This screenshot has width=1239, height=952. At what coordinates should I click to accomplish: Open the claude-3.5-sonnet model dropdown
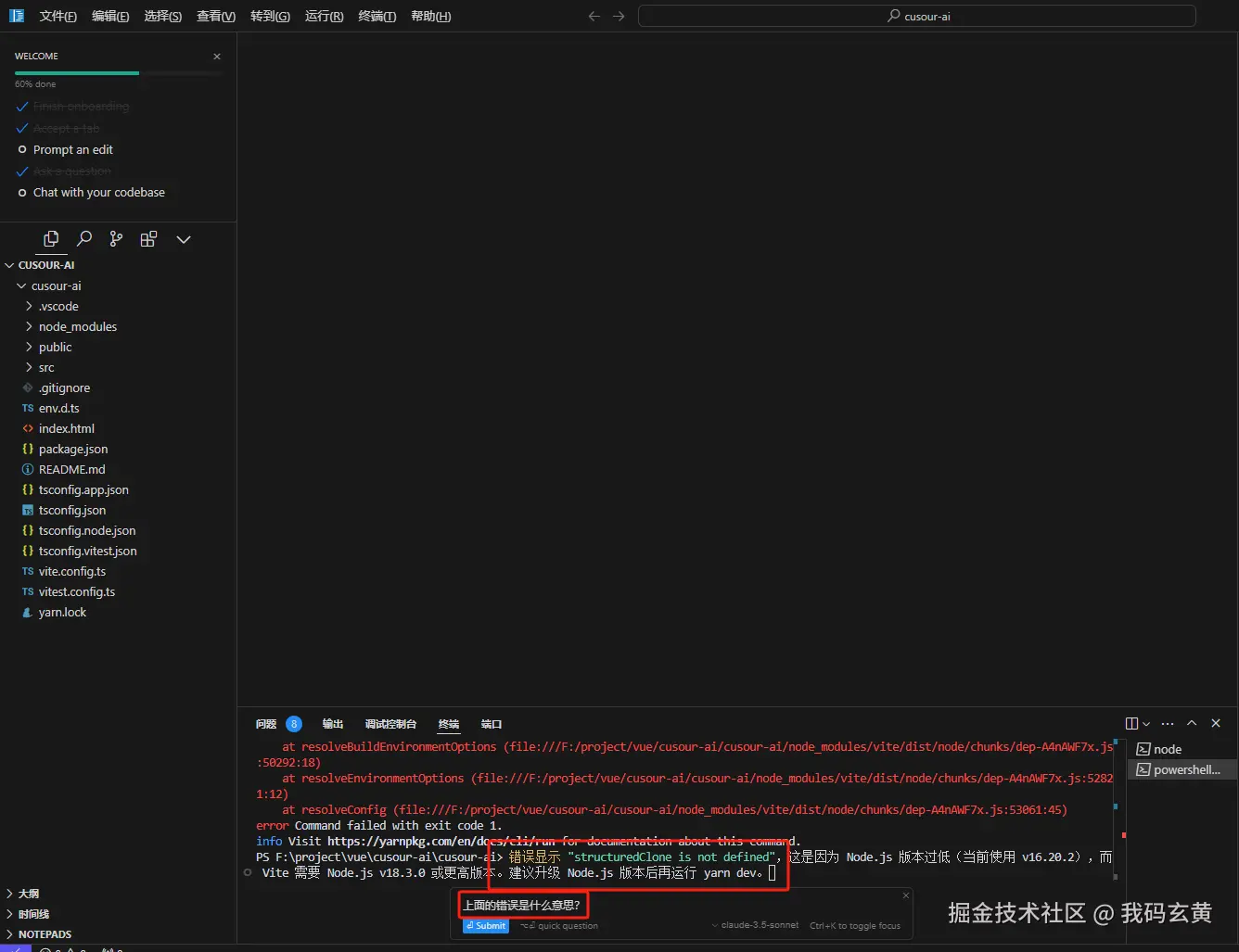click(755, 925)
